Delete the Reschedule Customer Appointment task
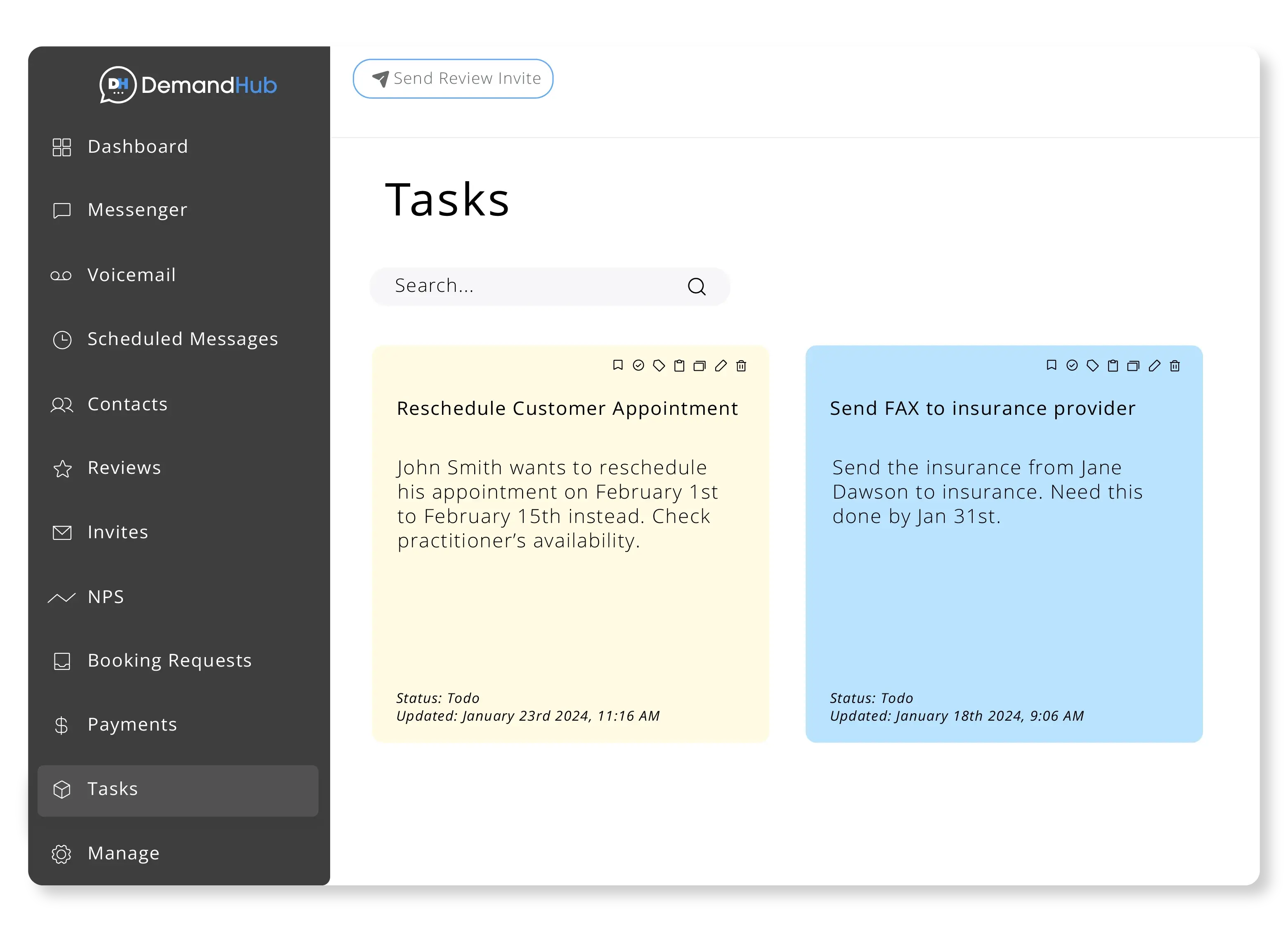 (741, 365)
